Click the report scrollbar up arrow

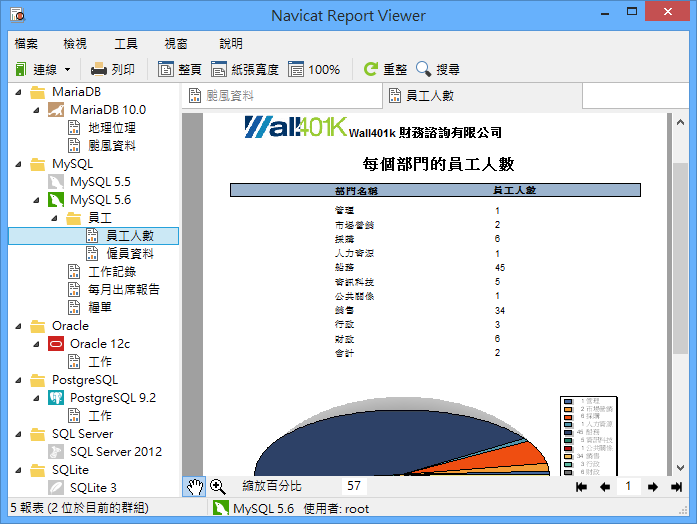click(681, 122)
